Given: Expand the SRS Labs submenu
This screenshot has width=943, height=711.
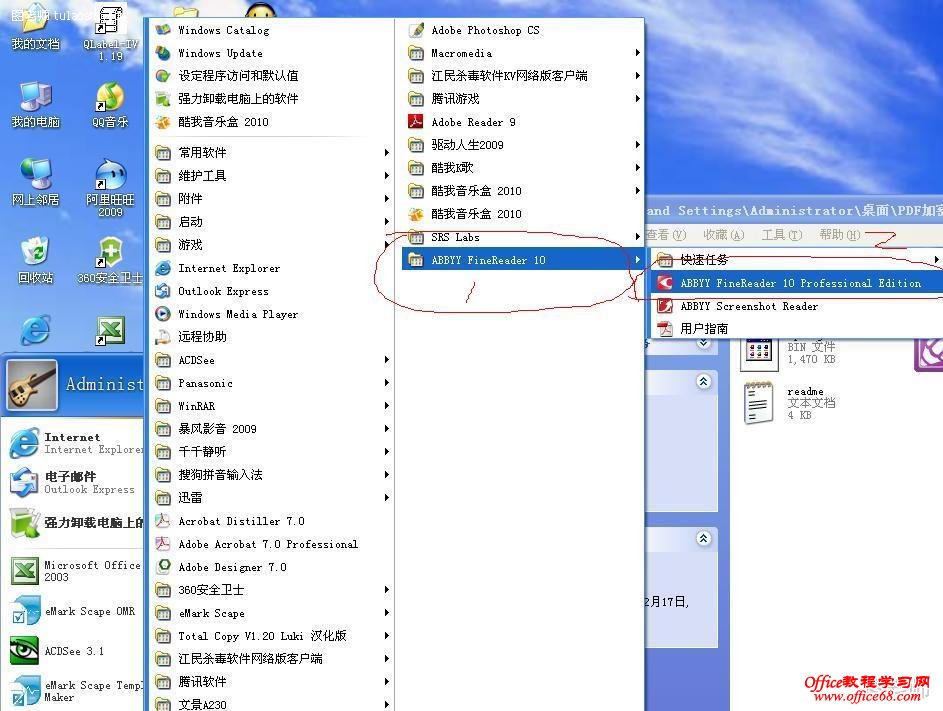Looking at the screenshot, I should [523, 237].
